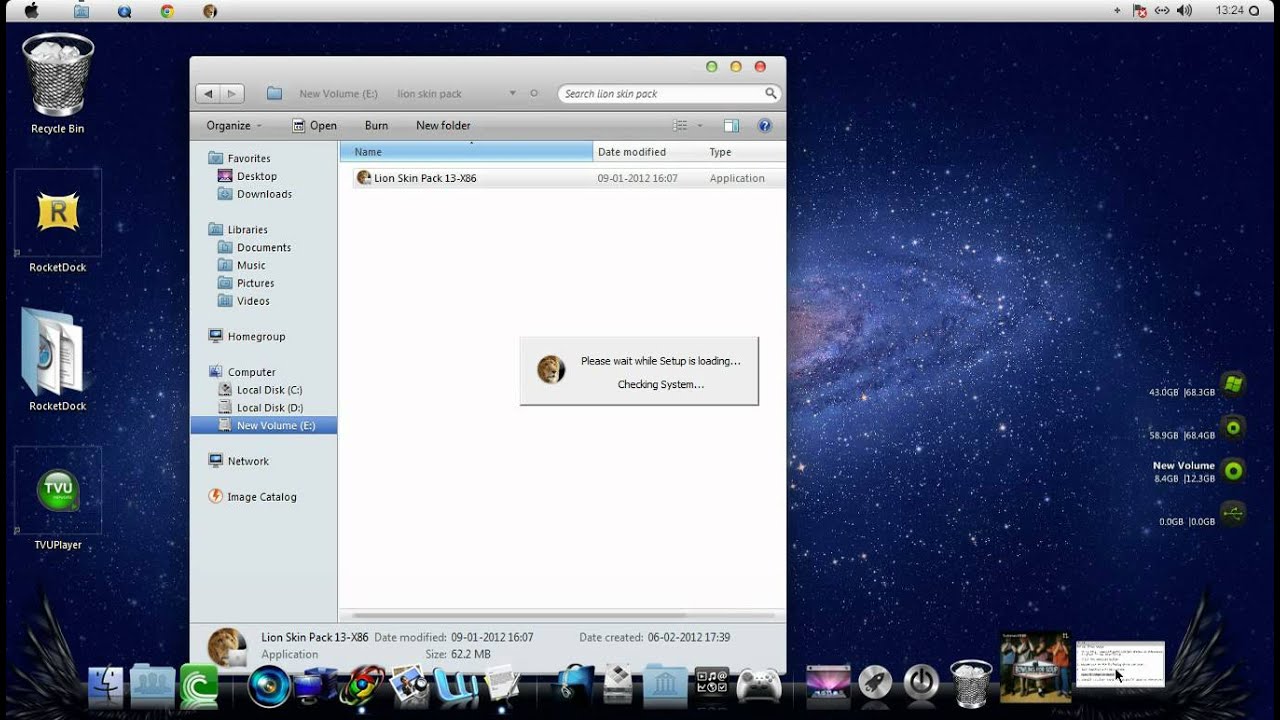Click the library building folder in the dock
Viewport: 1280px width, 720px height.
[666, 684]
